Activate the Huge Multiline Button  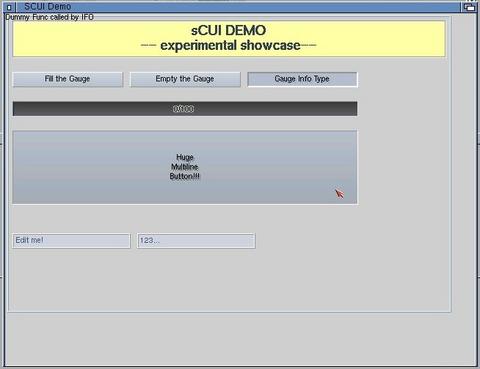point(185,167)
